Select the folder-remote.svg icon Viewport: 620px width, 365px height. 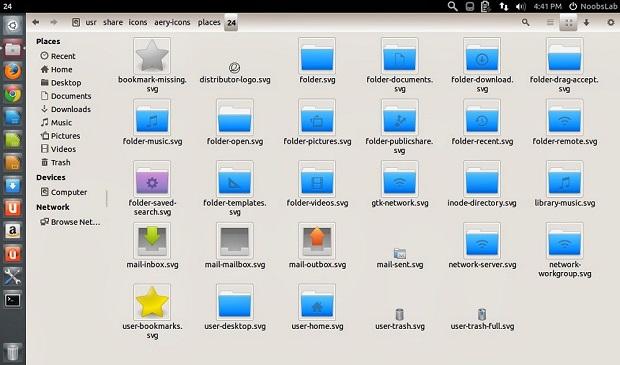coord(565,117)
